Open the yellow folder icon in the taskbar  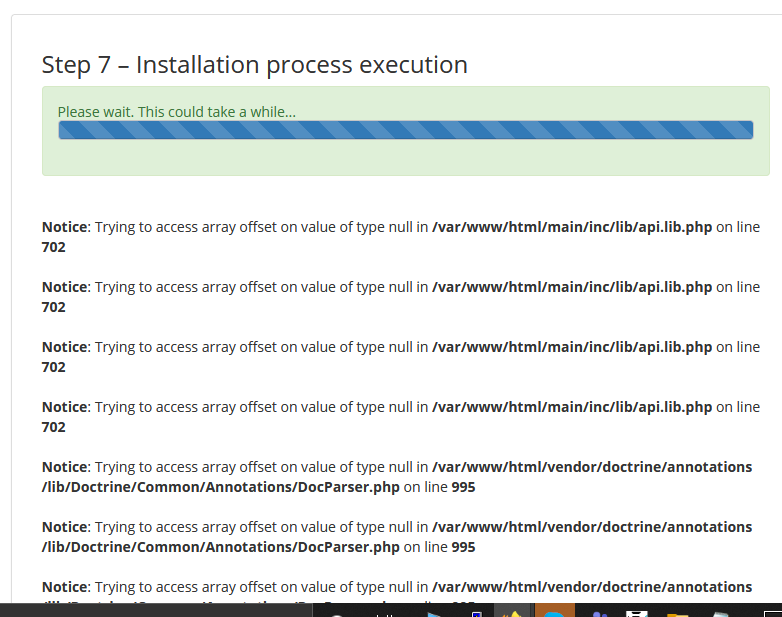click(678, 611)
